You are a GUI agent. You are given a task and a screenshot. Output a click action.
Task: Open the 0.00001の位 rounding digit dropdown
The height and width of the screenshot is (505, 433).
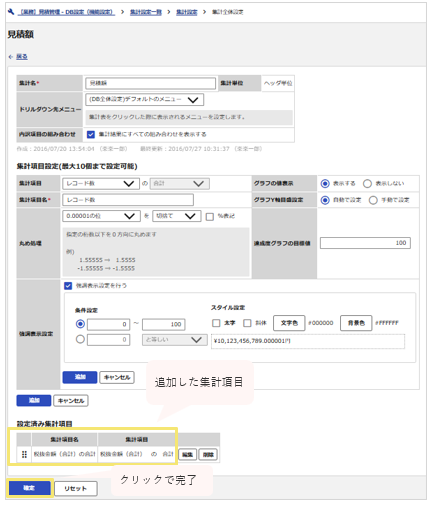(x=101, y=216)
